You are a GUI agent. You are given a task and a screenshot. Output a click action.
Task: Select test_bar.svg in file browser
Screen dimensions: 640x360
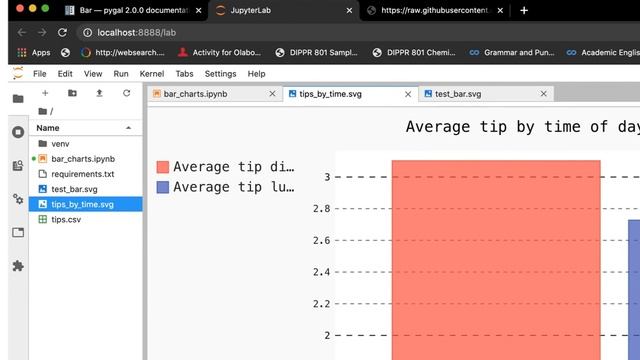(86, 189)
